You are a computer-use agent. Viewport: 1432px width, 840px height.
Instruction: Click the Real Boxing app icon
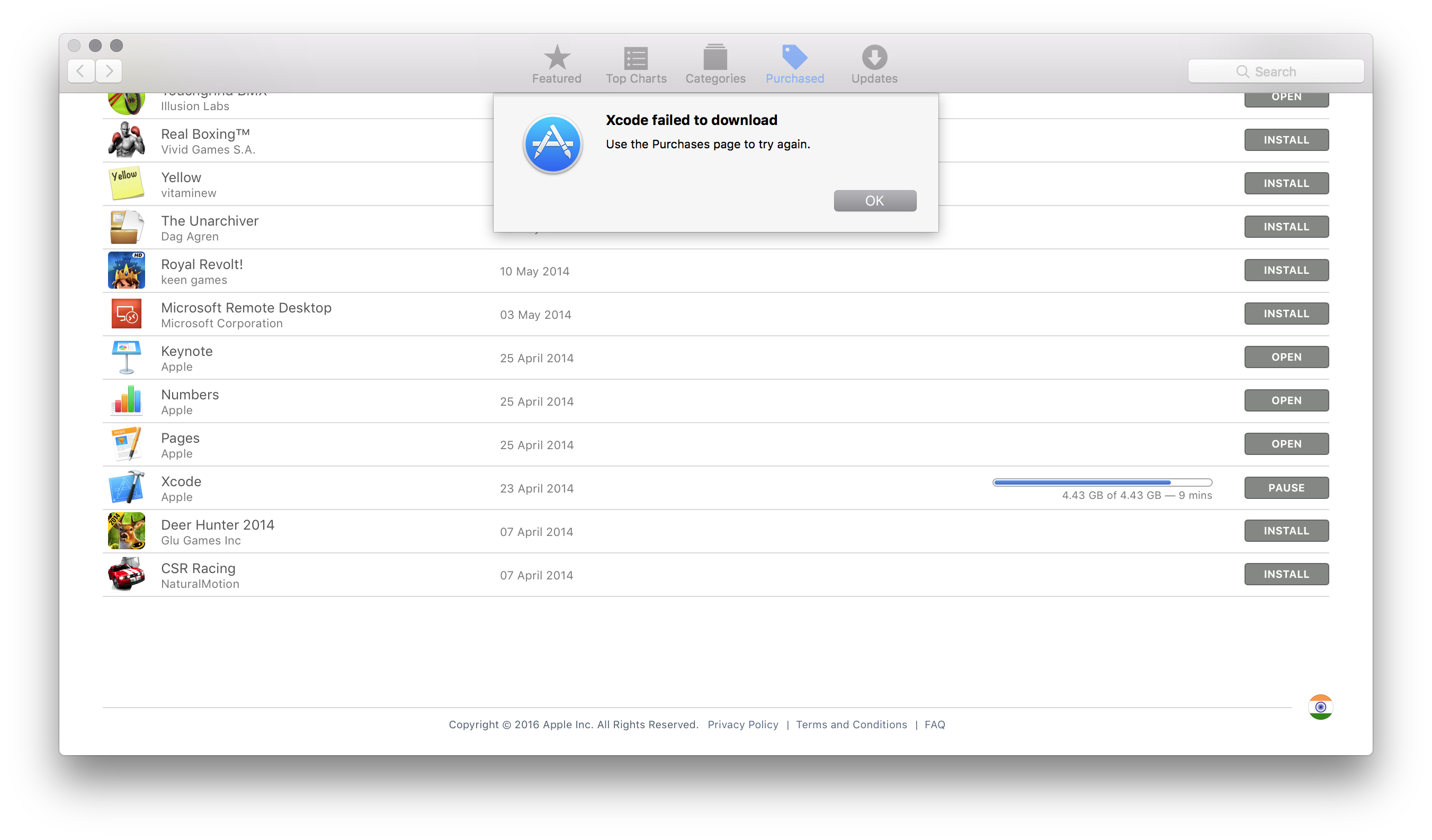coord(126,140)
